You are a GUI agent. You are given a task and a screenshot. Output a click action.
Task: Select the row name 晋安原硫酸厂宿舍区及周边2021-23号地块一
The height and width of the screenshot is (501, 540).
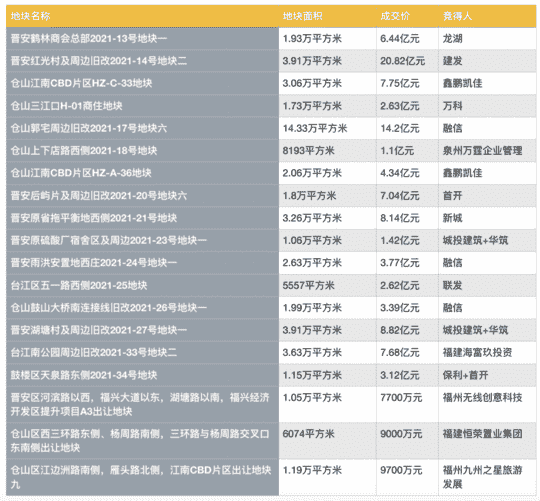click(142, 240)
